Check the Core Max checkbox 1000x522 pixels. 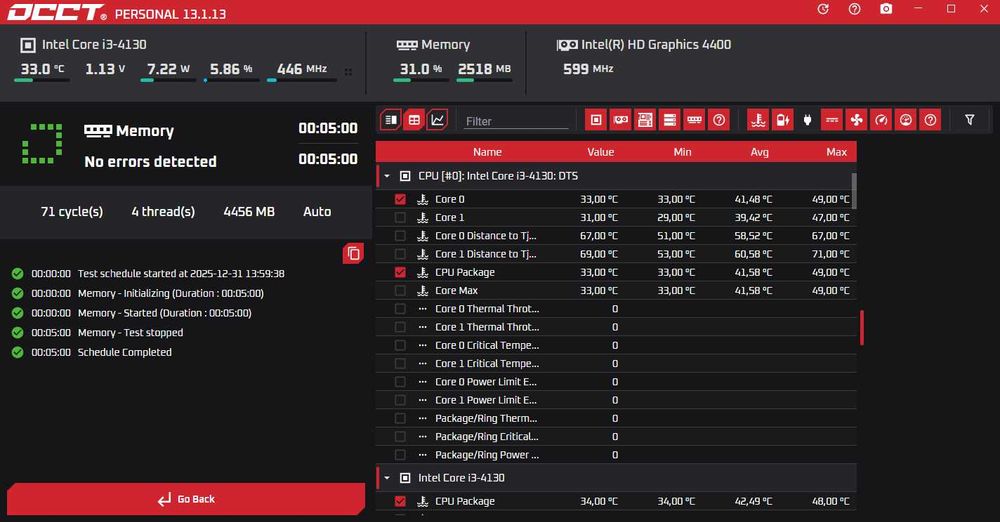(400, 290)
